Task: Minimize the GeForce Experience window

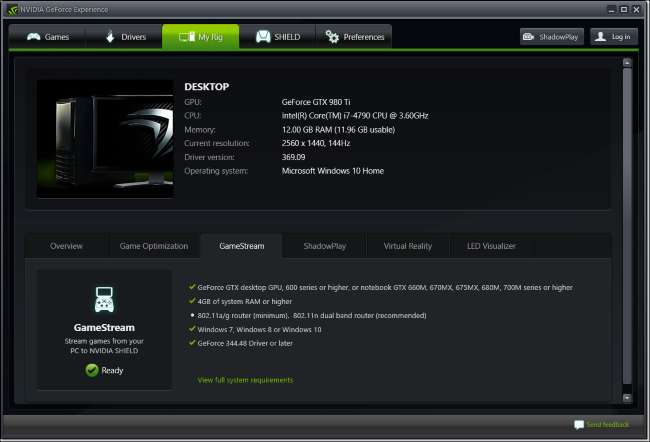Action: pyautogui.click(x=611, y=10)
